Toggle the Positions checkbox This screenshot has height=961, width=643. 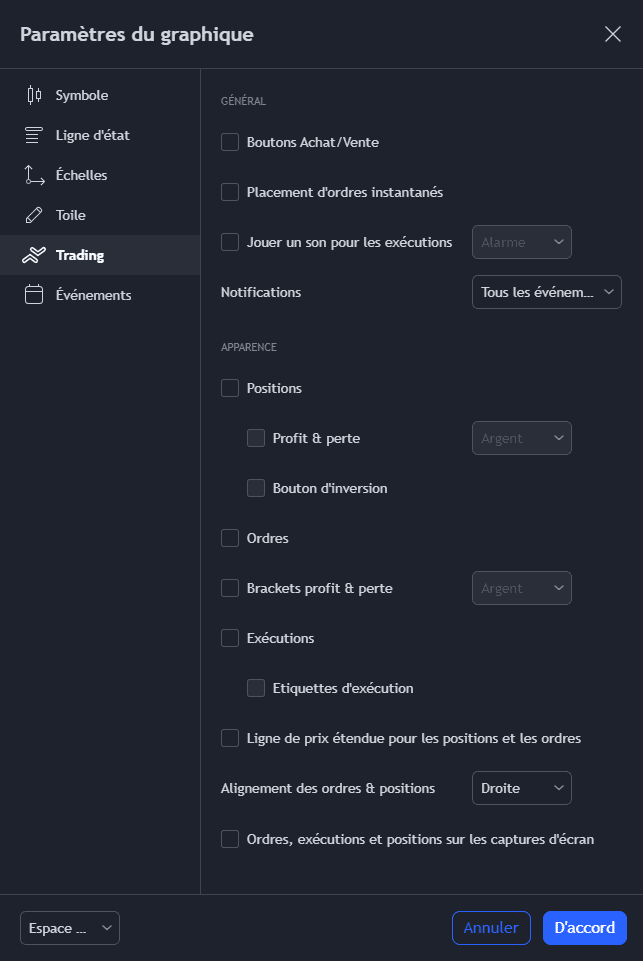pyautogui.click(x=230, y=388)
